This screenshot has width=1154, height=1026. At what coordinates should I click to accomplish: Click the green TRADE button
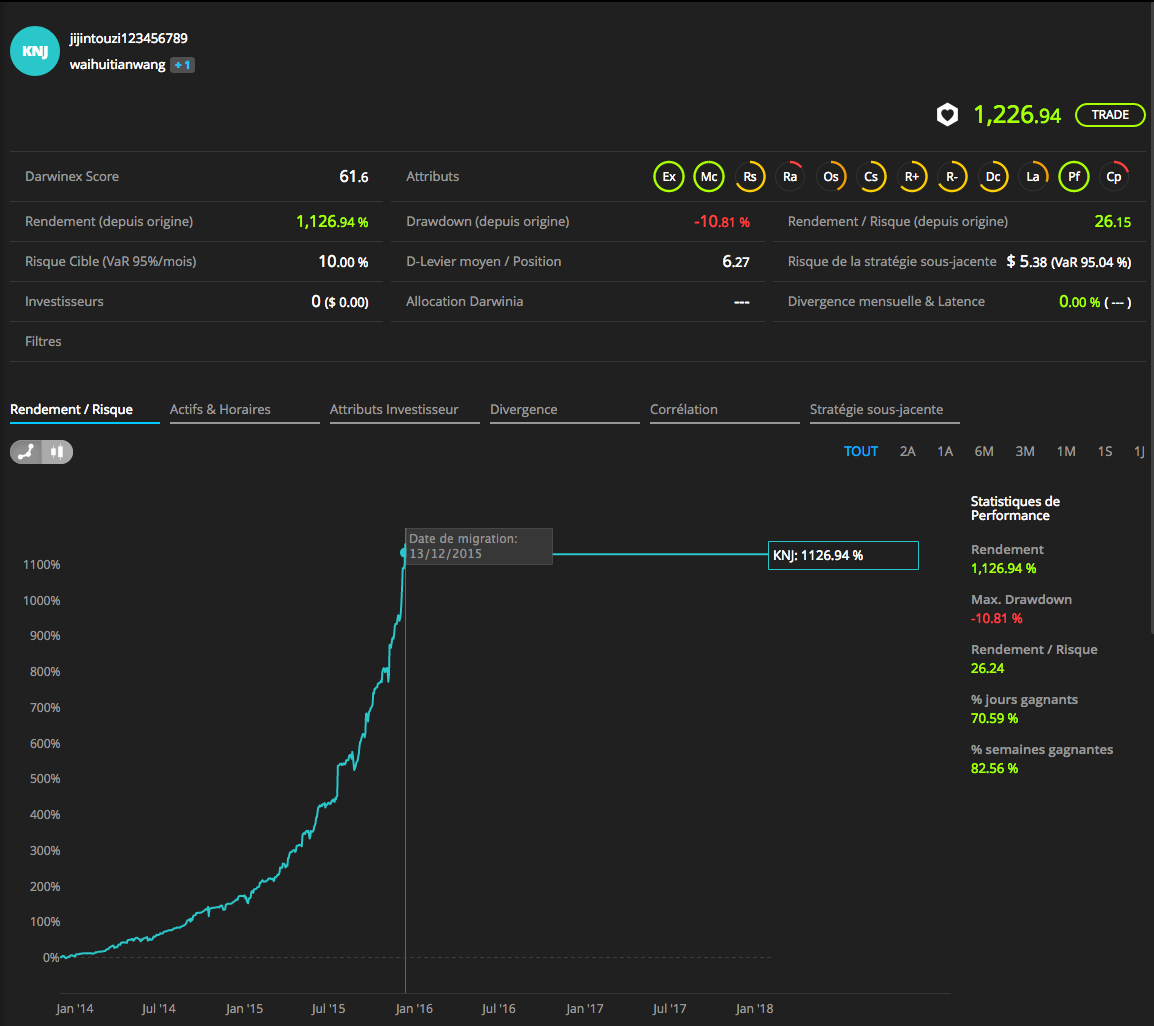click(1110, 115)
